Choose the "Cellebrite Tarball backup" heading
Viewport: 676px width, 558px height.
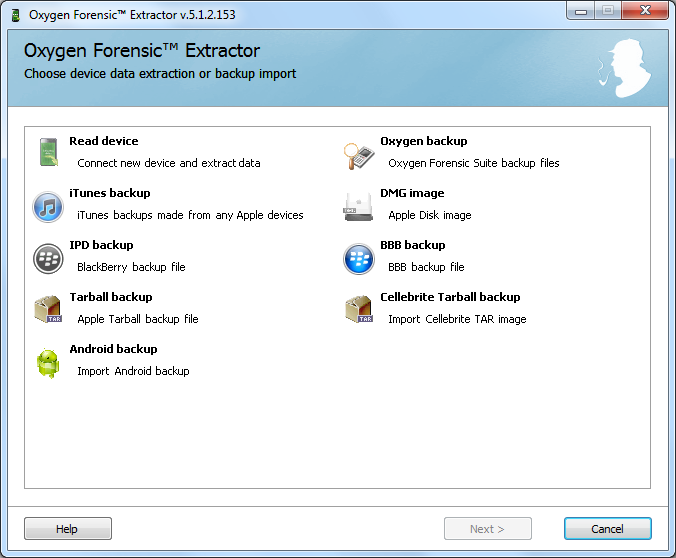pyautogui.click(x=450, y=297)
